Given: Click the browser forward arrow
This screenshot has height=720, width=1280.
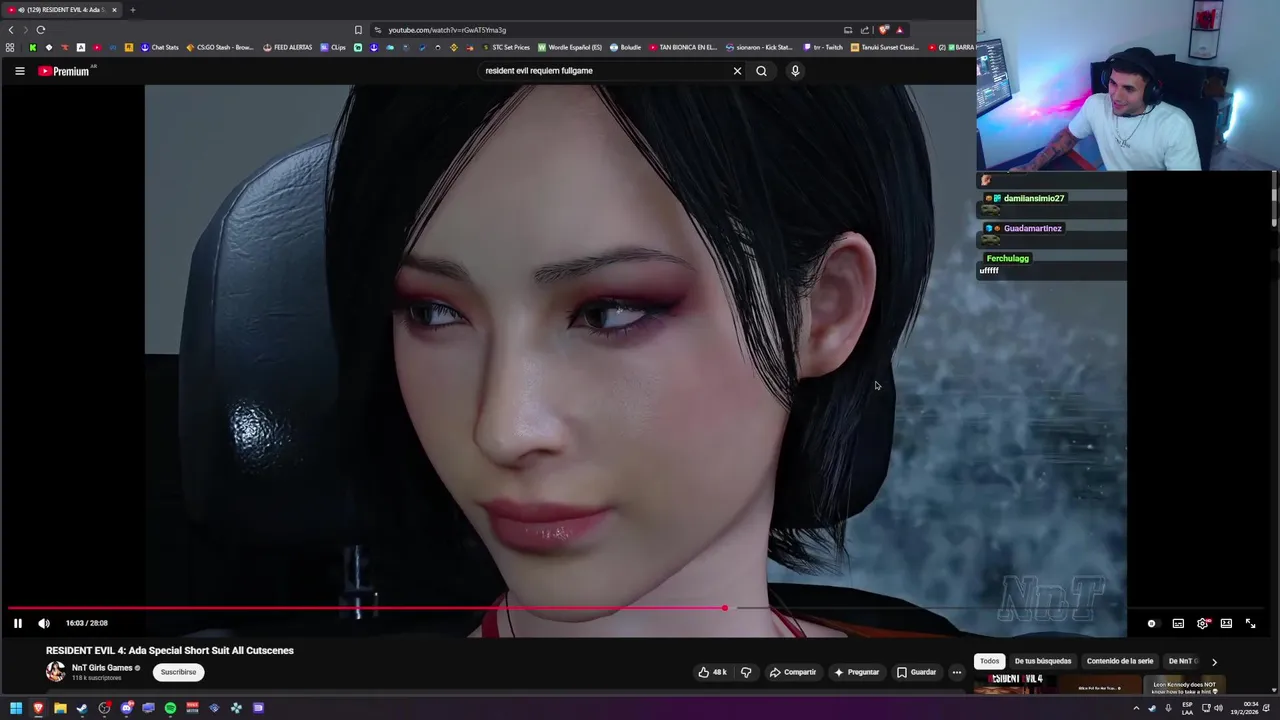Looking at the screenshot, I should pos(26,30).
